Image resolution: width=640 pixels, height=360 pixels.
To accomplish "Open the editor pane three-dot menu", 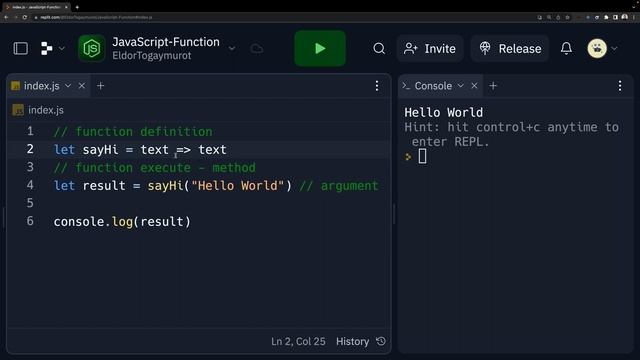I will coord(377,86).
